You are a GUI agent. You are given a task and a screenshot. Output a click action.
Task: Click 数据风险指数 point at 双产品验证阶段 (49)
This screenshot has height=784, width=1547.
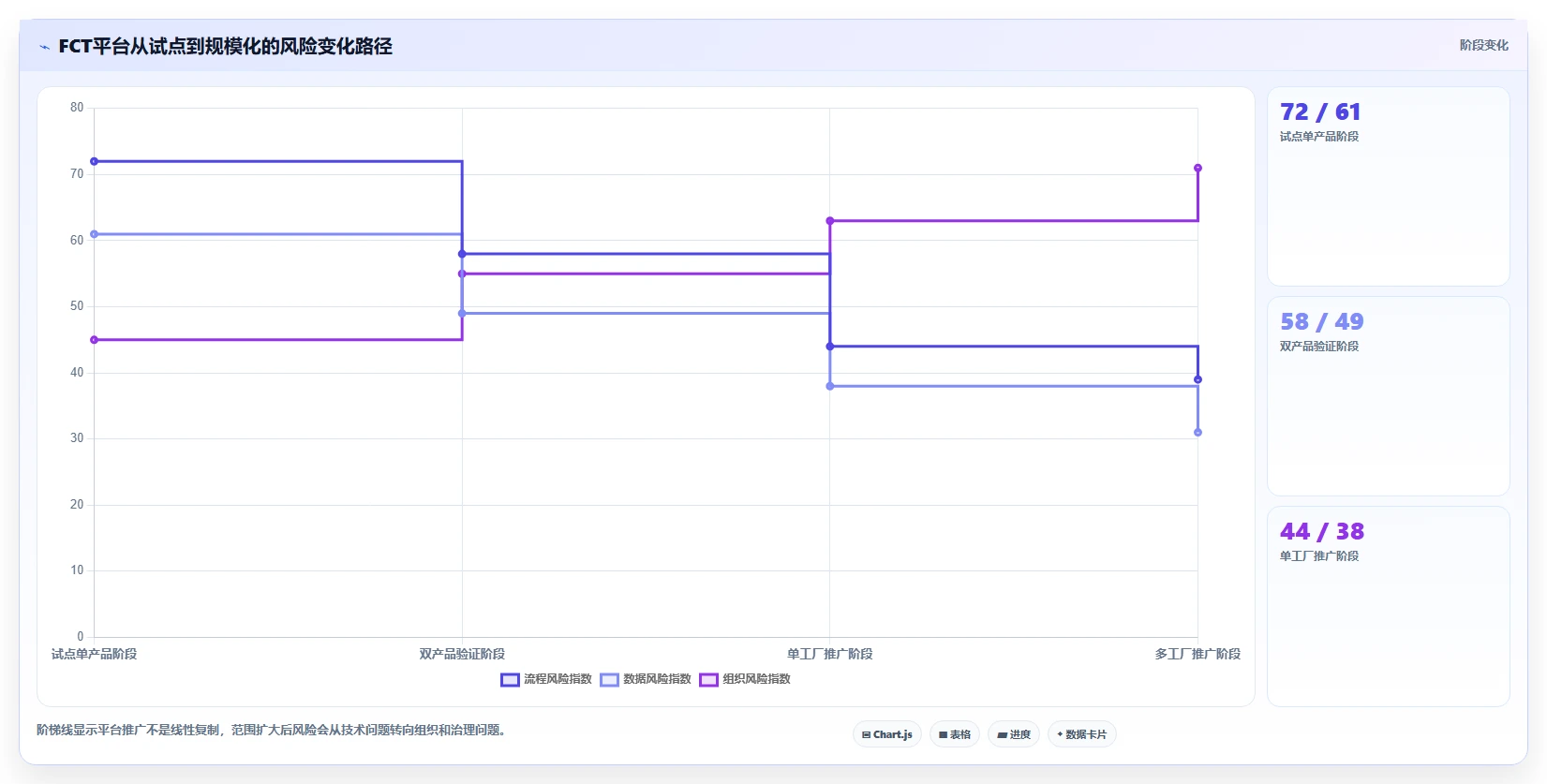point(462,313)
